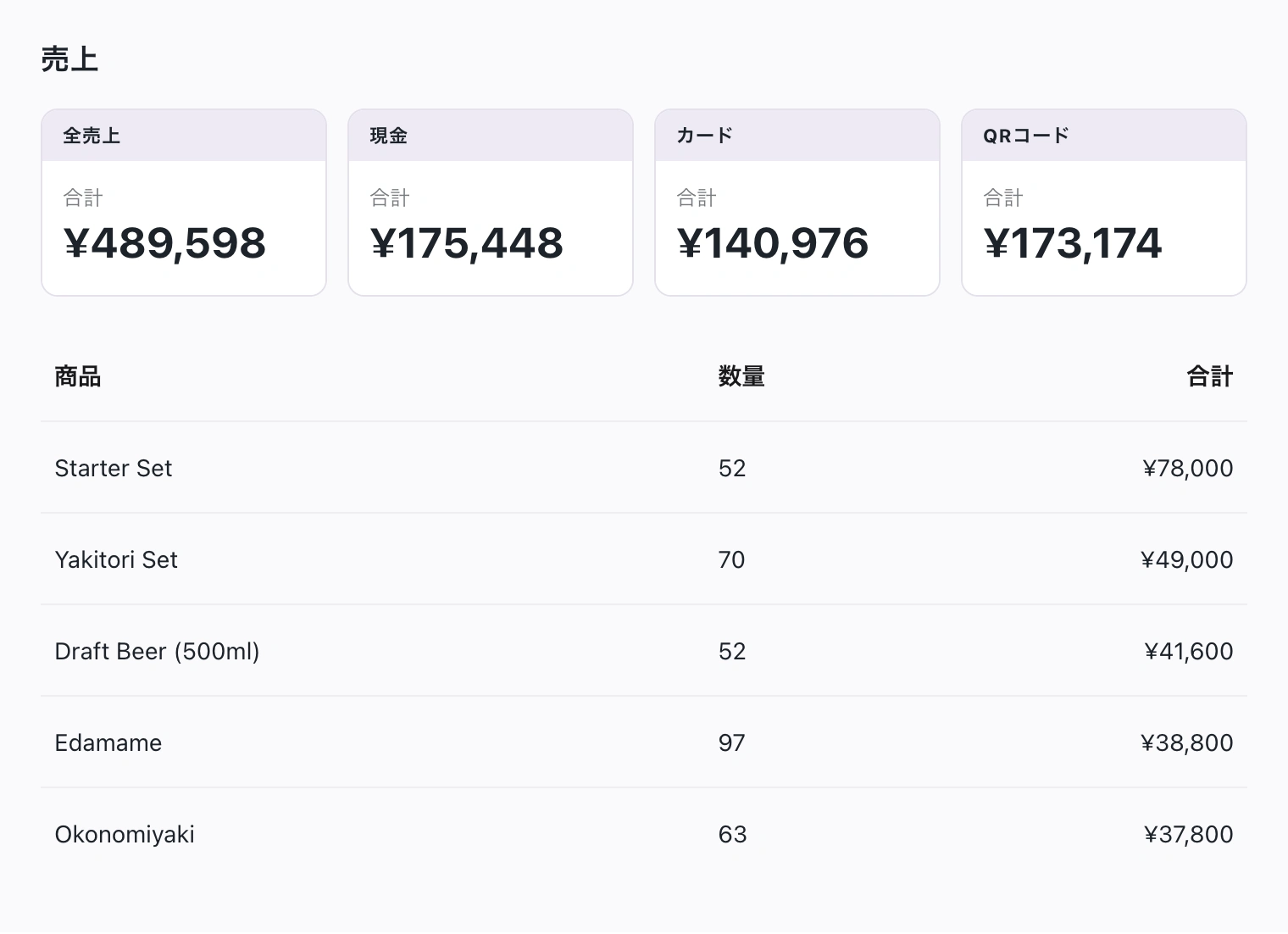Select the 現金 card header
The width and height of the screenshot is (1288, 934).
491,136
